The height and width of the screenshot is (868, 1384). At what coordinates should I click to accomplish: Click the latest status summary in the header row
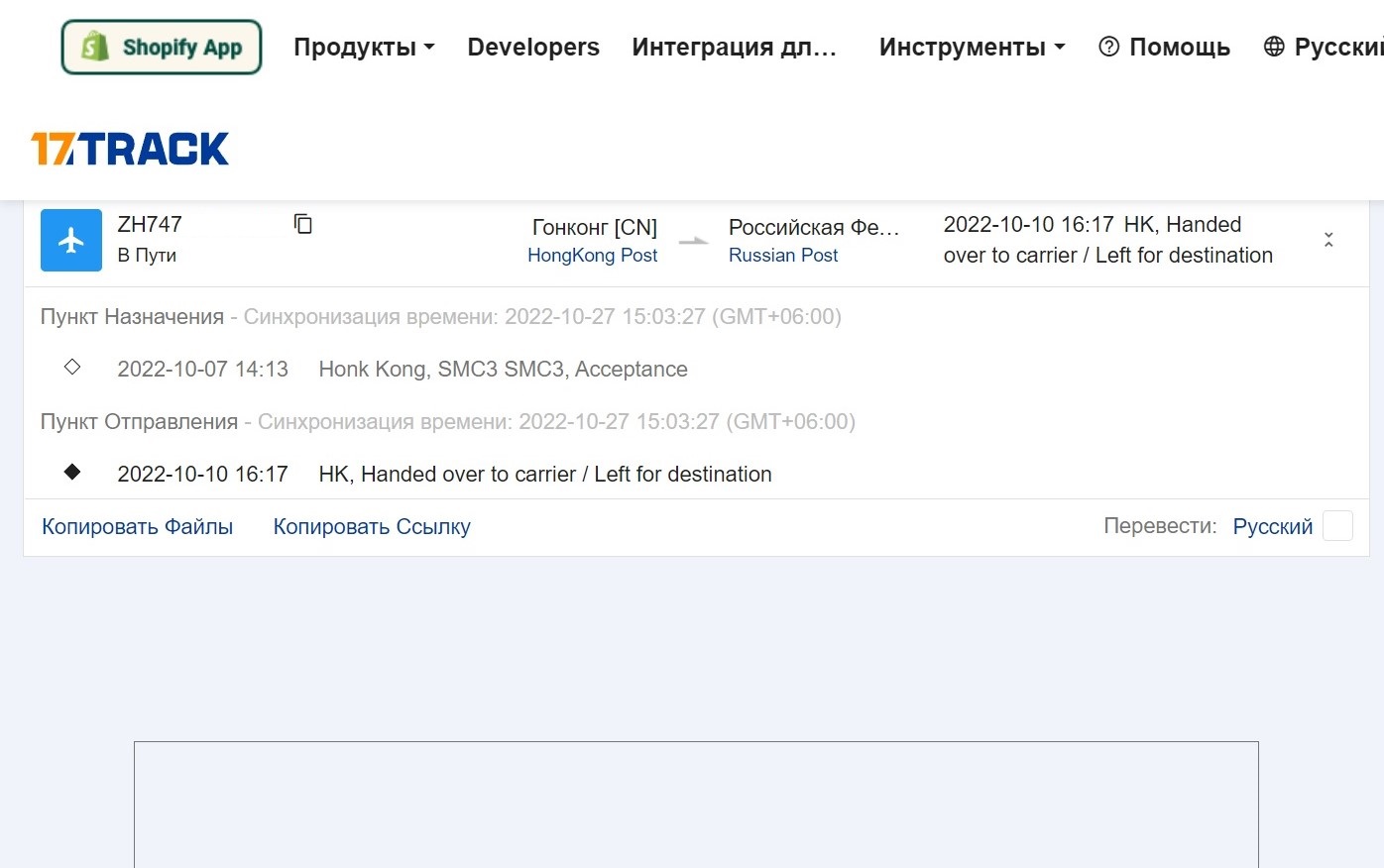tap(1108, 240)
